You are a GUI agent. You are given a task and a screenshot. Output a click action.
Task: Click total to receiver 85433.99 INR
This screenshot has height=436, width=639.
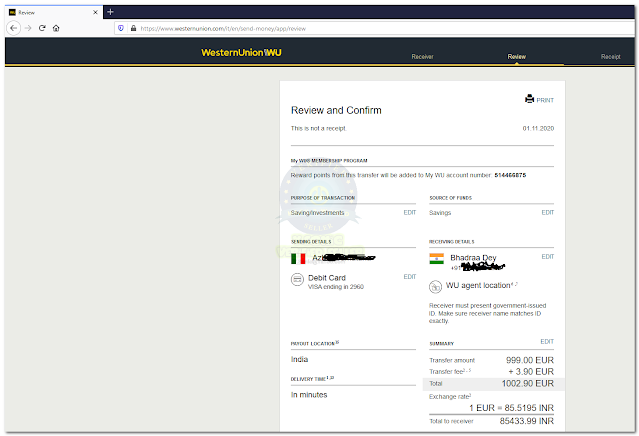tap(527, 421)
